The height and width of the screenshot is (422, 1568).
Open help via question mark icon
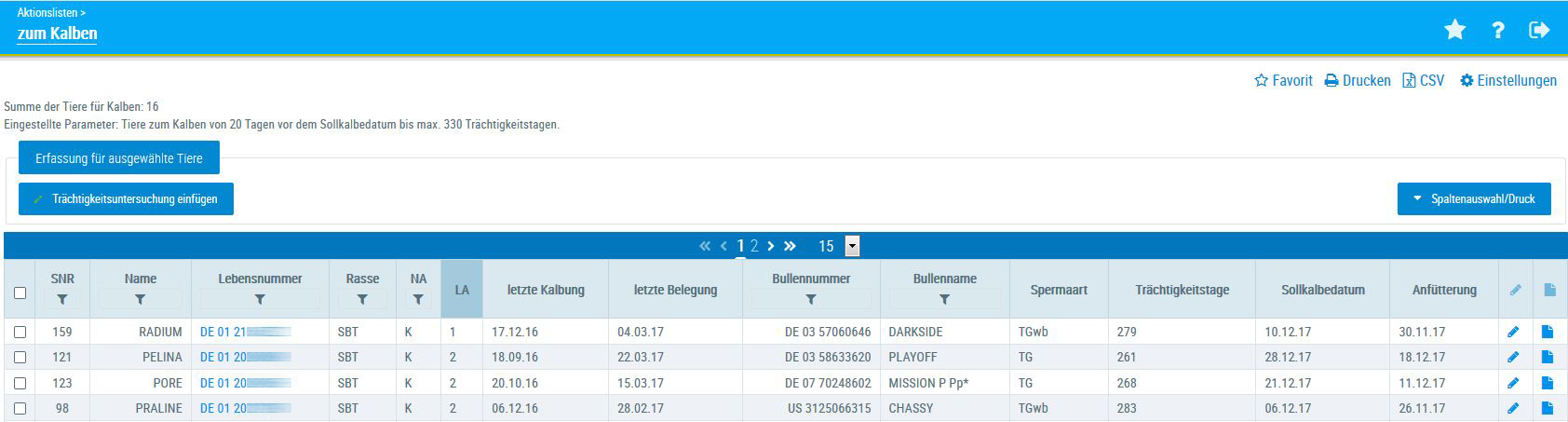(x=1497, y=31)
